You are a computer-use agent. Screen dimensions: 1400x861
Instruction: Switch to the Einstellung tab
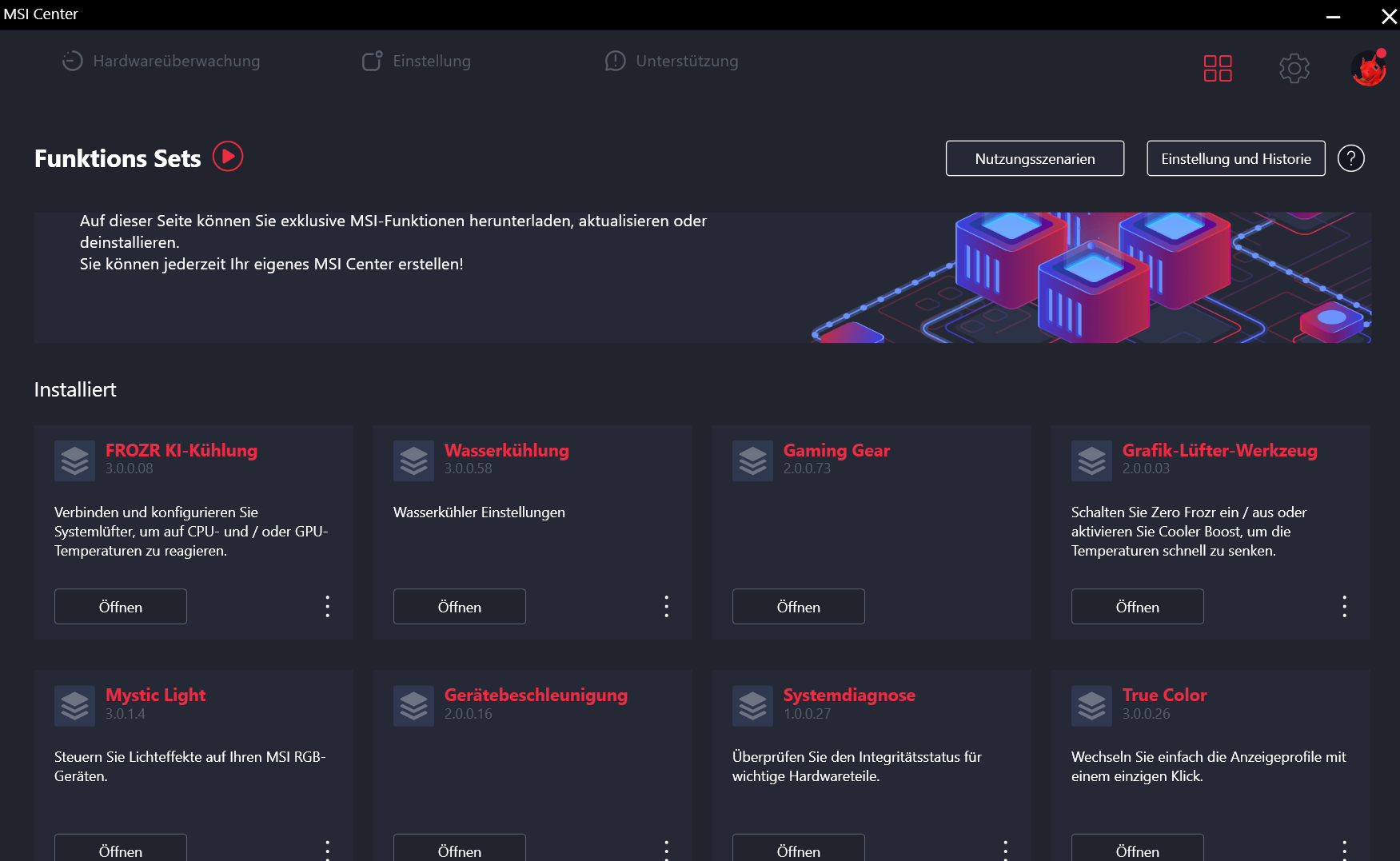pyautogui.click(x=417, y=61)
